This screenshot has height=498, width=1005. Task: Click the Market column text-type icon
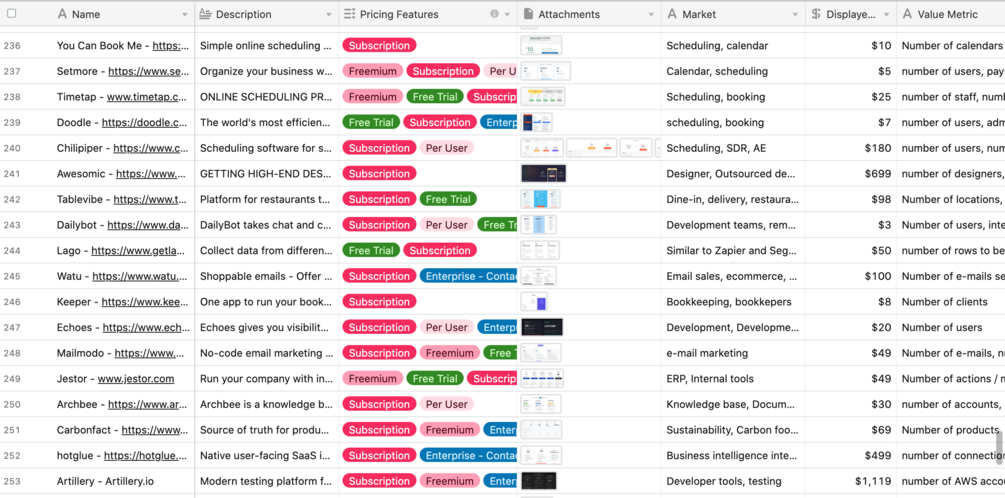[x=672, y=14]
